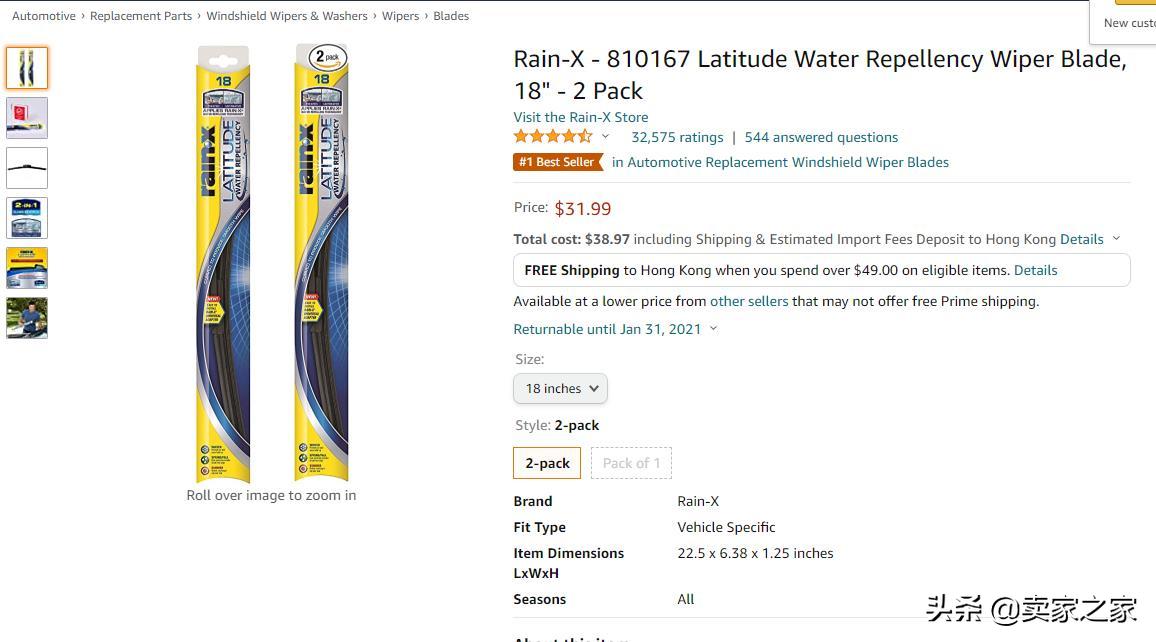The image size is (1156, 642).
Task: Visit the Rain-X Store link
Action: coord(580,117)
